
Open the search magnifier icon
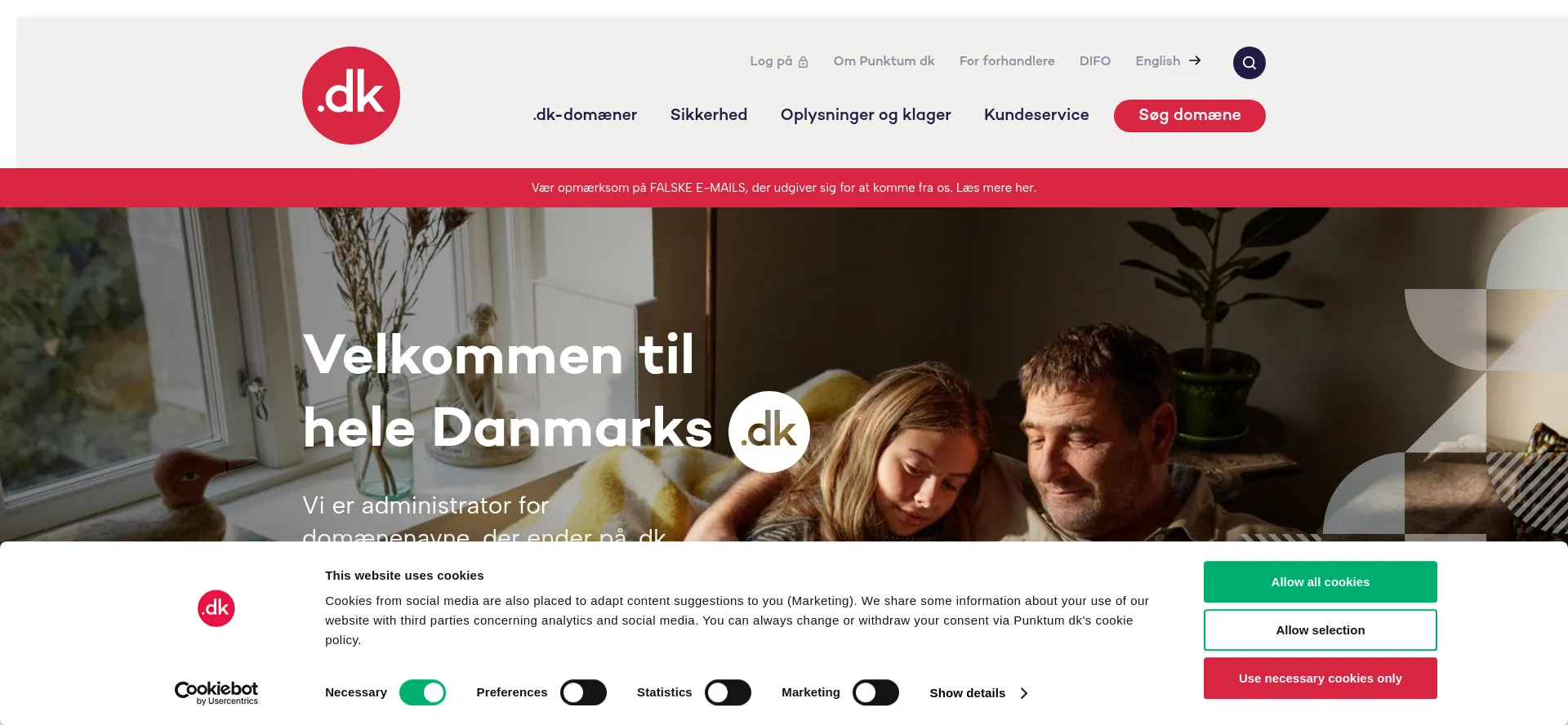[x=1249, y=63]
